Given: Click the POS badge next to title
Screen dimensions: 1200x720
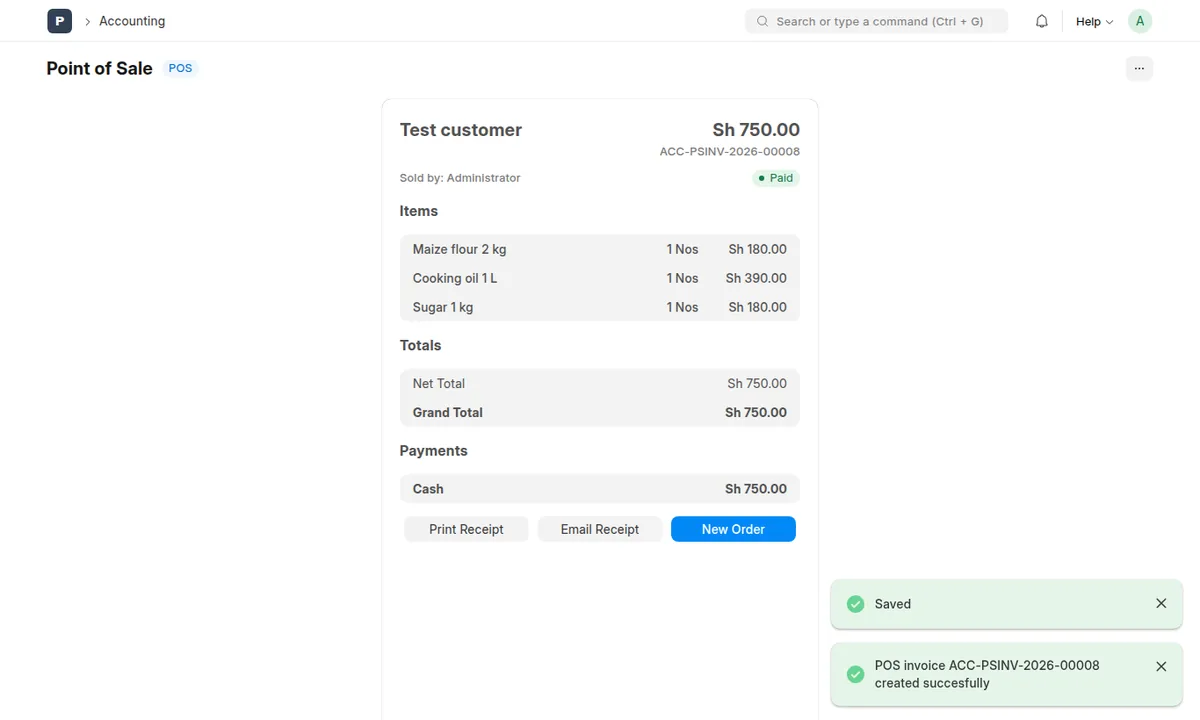Looking at the screenshot, I should tap(180, 68).
